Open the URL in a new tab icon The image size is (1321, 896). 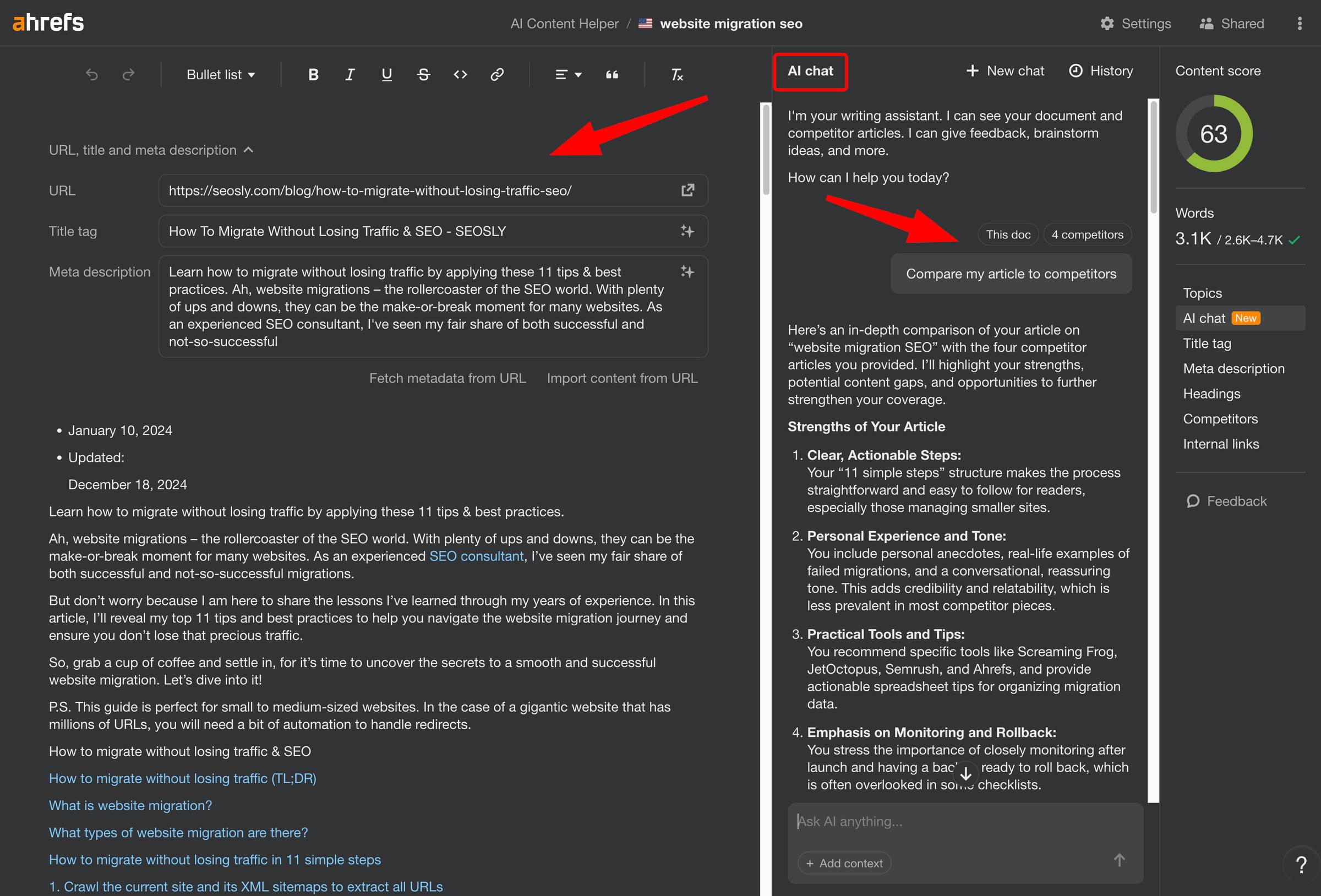(x=688, y=190)
